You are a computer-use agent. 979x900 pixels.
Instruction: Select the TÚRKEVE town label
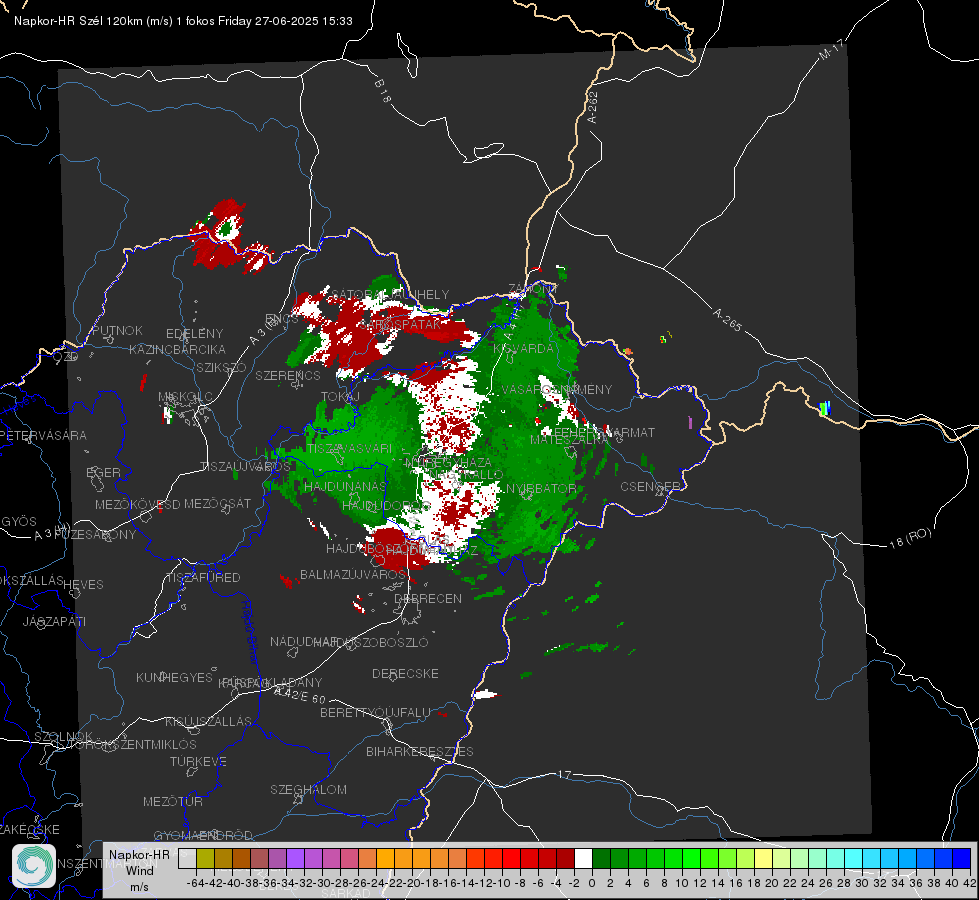click(x=199, y=761)
